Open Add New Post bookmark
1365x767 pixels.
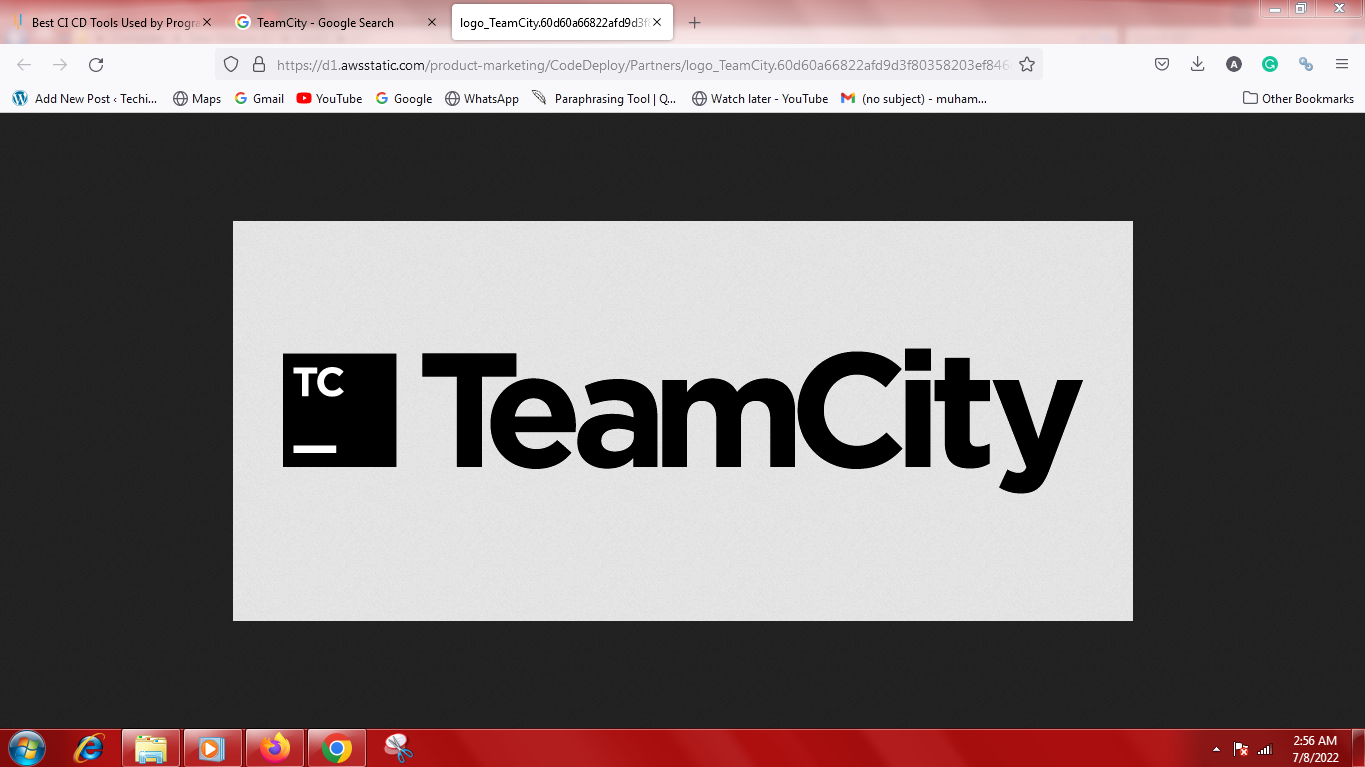tap(85, 98)
